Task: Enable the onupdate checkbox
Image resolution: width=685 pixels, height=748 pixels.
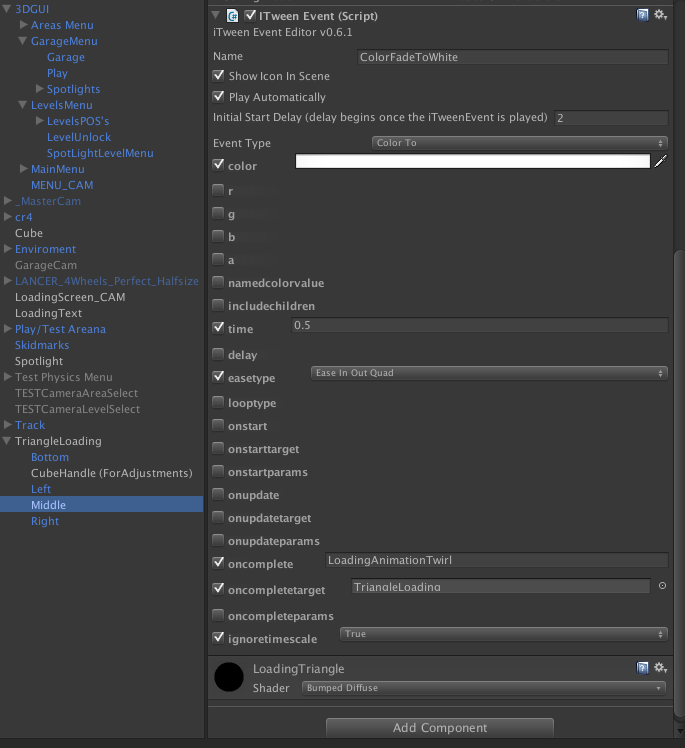Action: pyautogui.click(x=218, y=494)
